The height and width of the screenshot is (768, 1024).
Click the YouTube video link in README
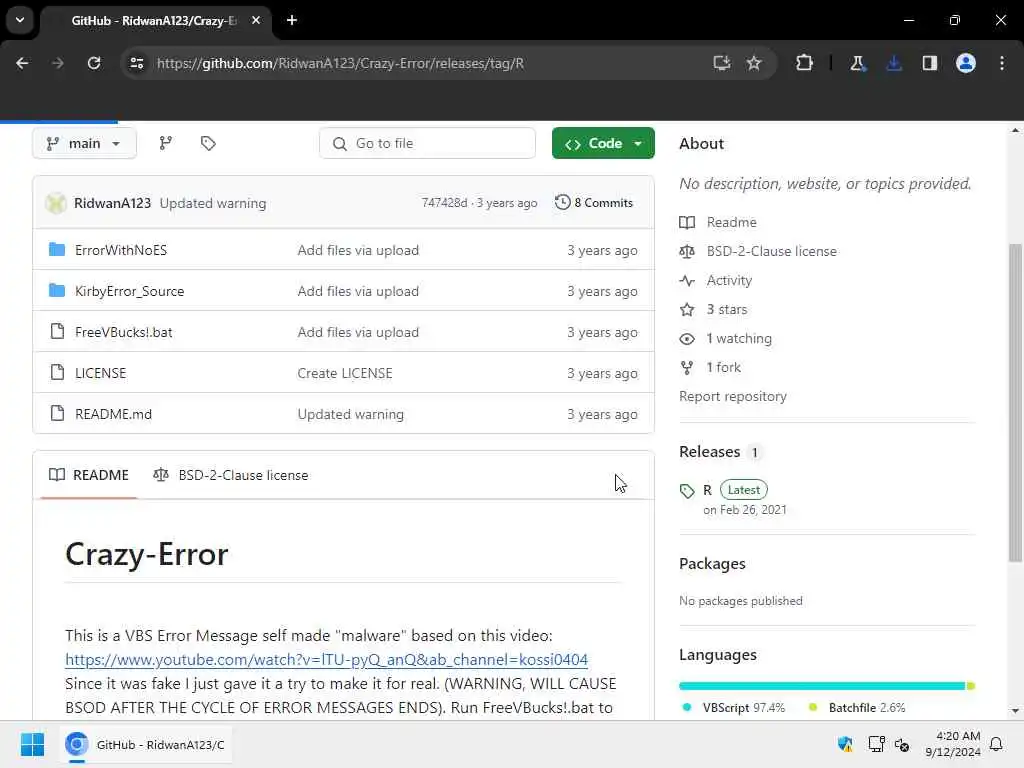point(327,660)
